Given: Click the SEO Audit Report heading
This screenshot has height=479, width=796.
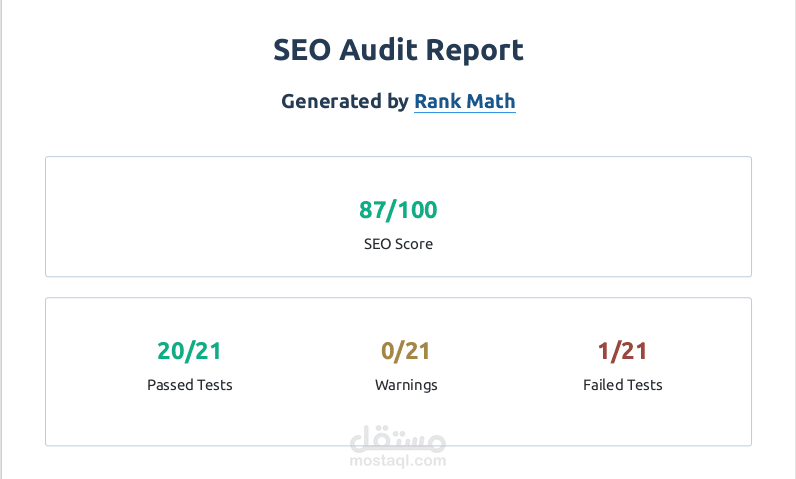Looking at the screenshot, I should click(398, 50).
